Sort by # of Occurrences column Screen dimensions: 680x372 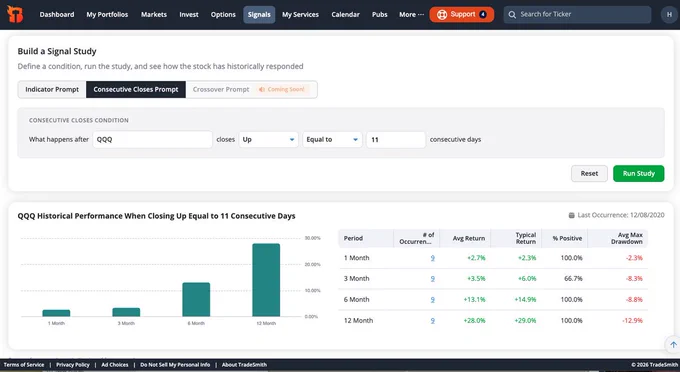click(416, 238)
